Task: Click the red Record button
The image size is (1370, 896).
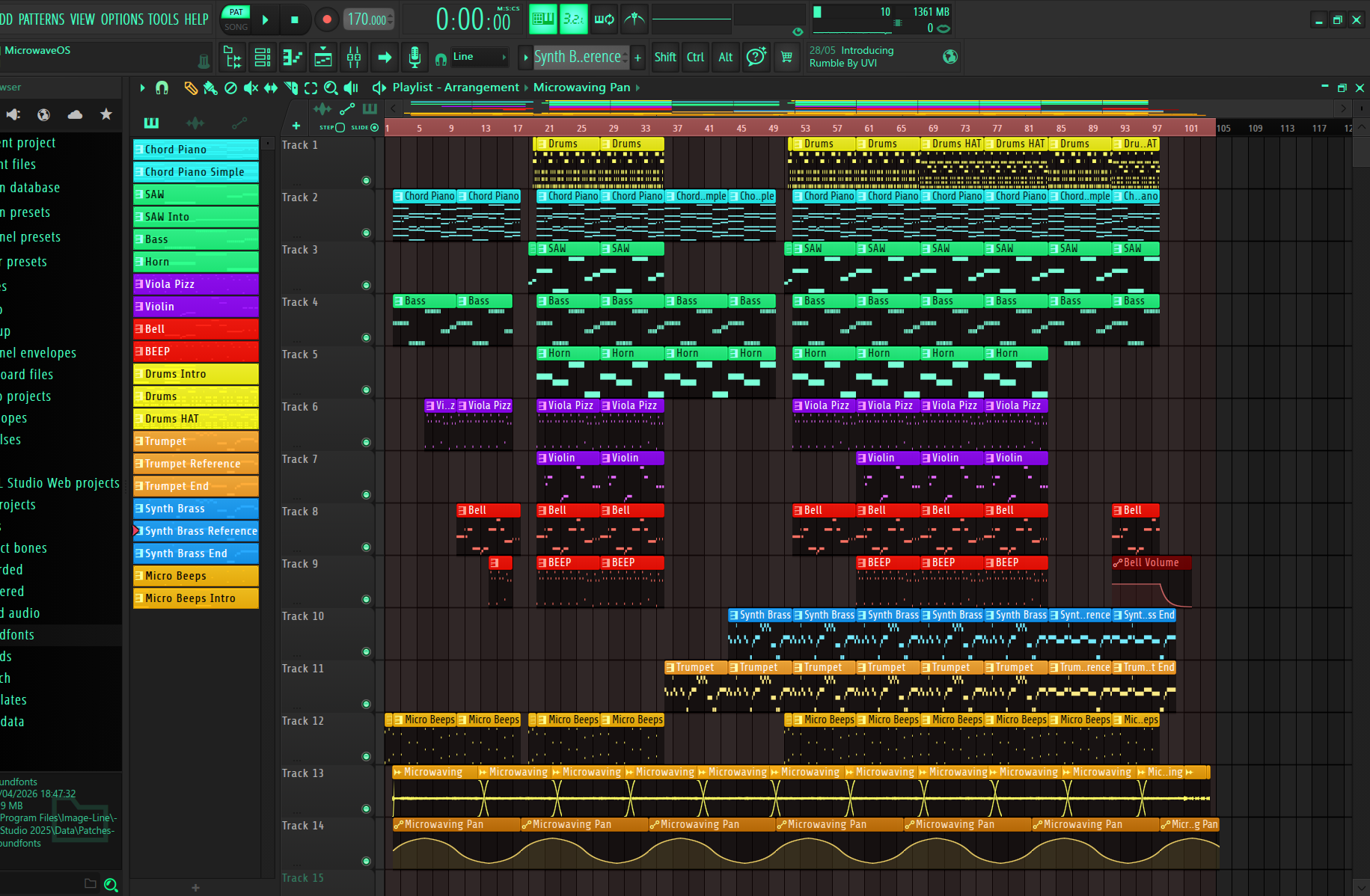Action: pyautogui.click(x=326, y=19)
